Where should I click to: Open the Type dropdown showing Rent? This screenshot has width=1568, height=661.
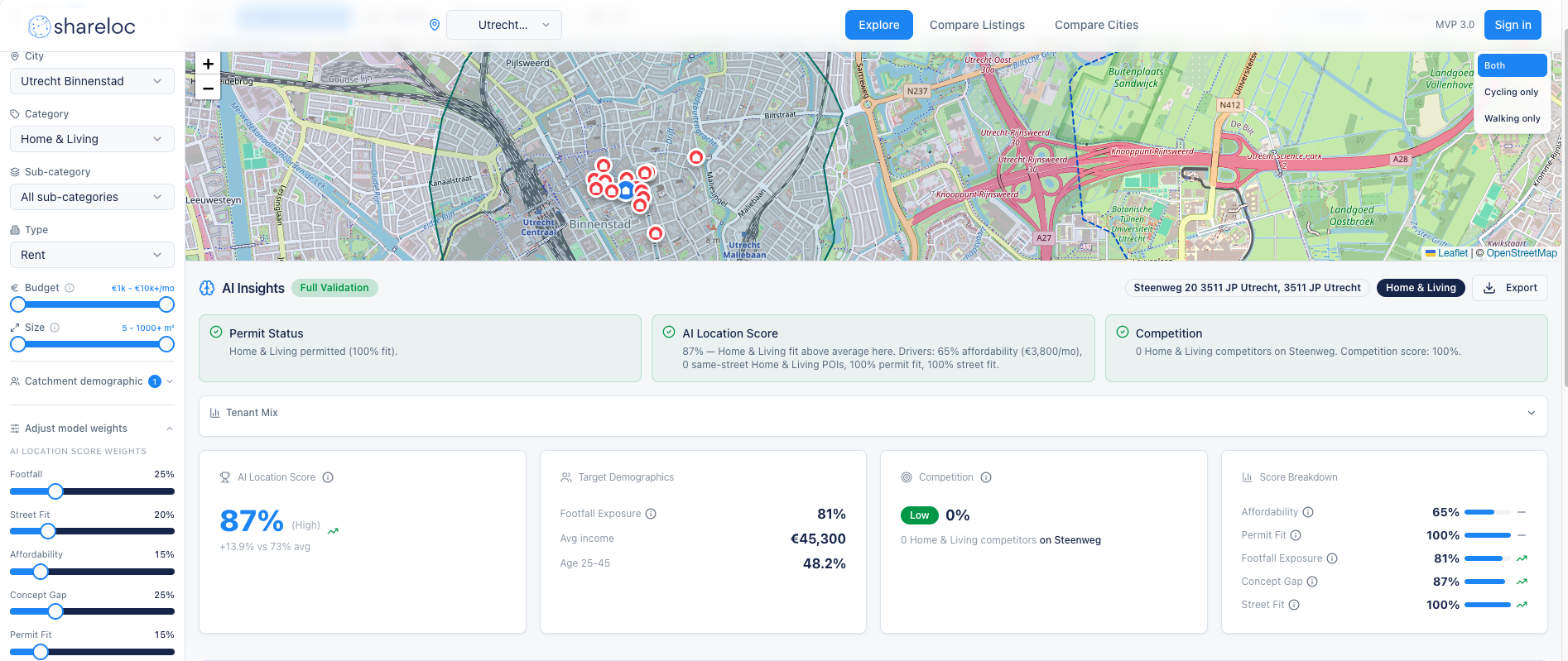92,255
